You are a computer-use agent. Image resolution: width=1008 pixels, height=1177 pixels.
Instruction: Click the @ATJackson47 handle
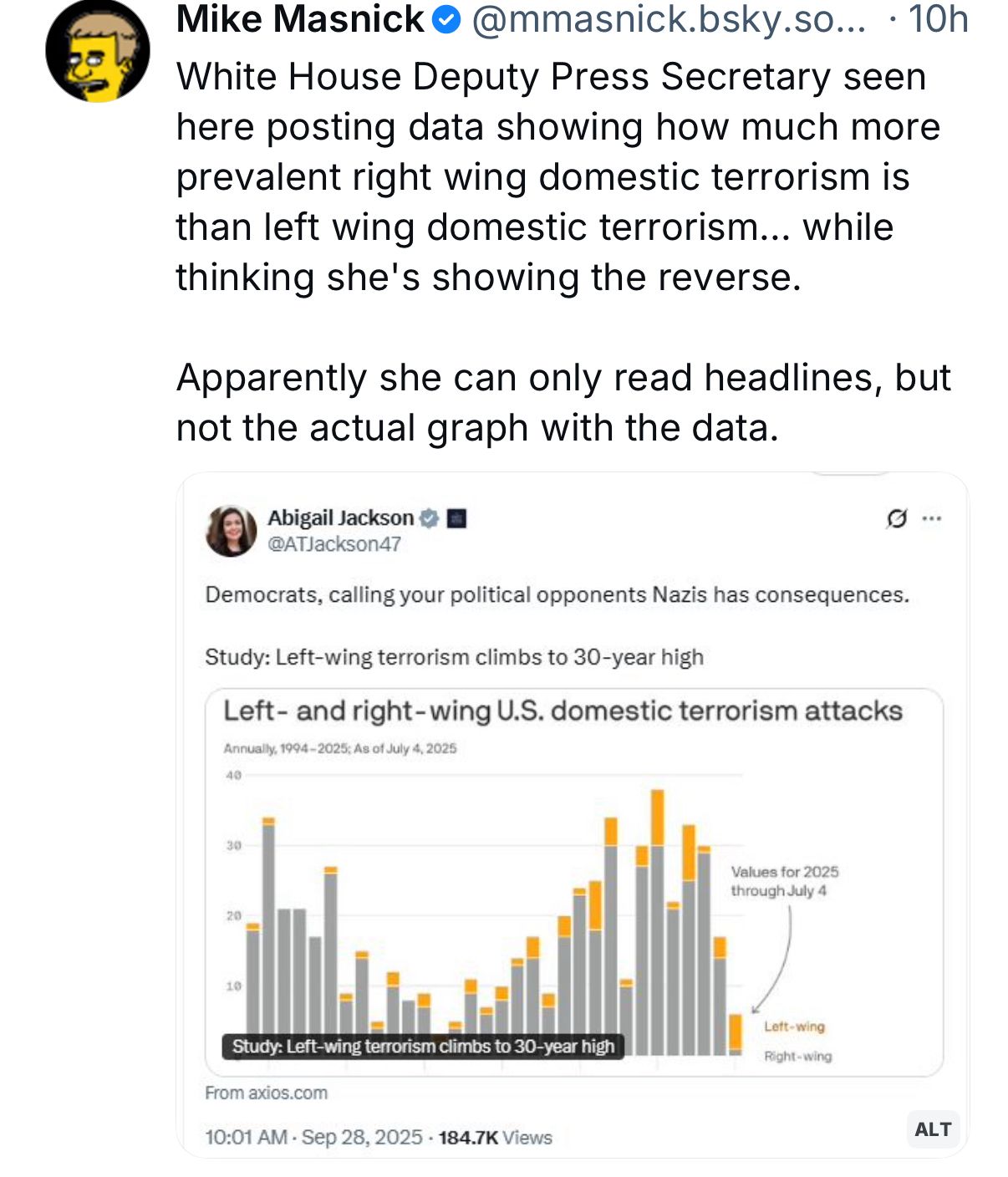pyautogui.click(x=334, y=544)
